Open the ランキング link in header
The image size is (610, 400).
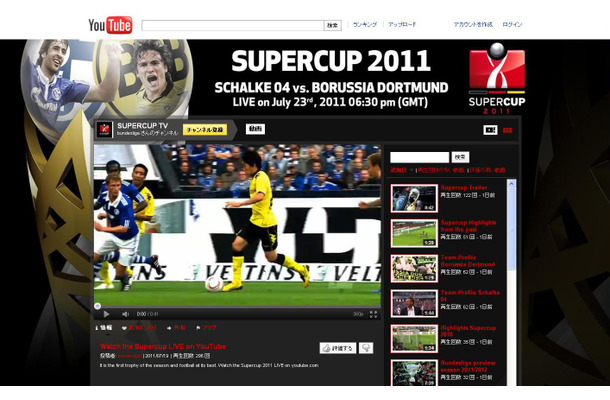click(x=365, y=24)
